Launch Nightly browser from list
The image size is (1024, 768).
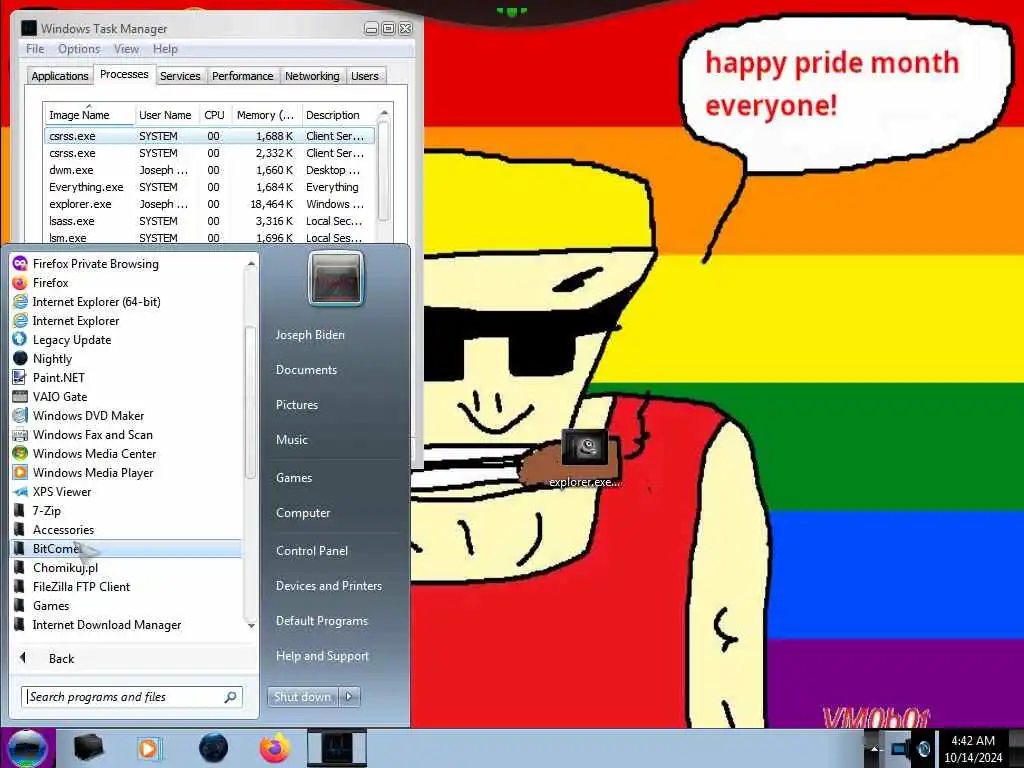(x=42, y=359)
